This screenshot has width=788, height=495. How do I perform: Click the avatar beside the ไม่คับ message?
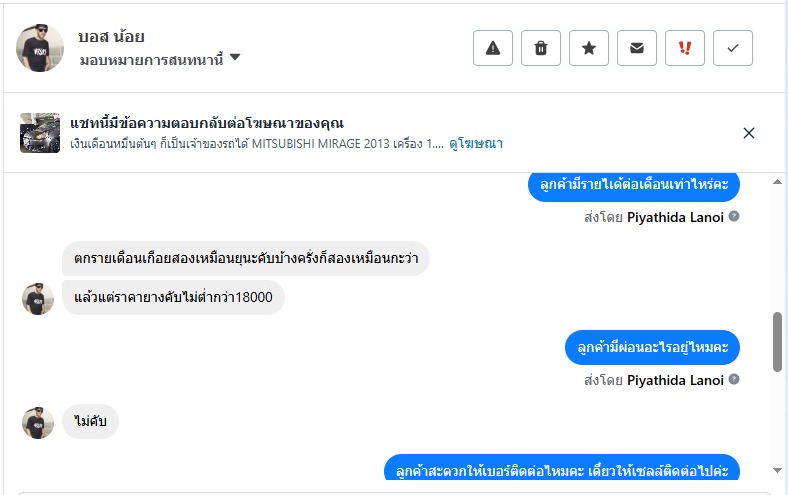tap(38, 422)
